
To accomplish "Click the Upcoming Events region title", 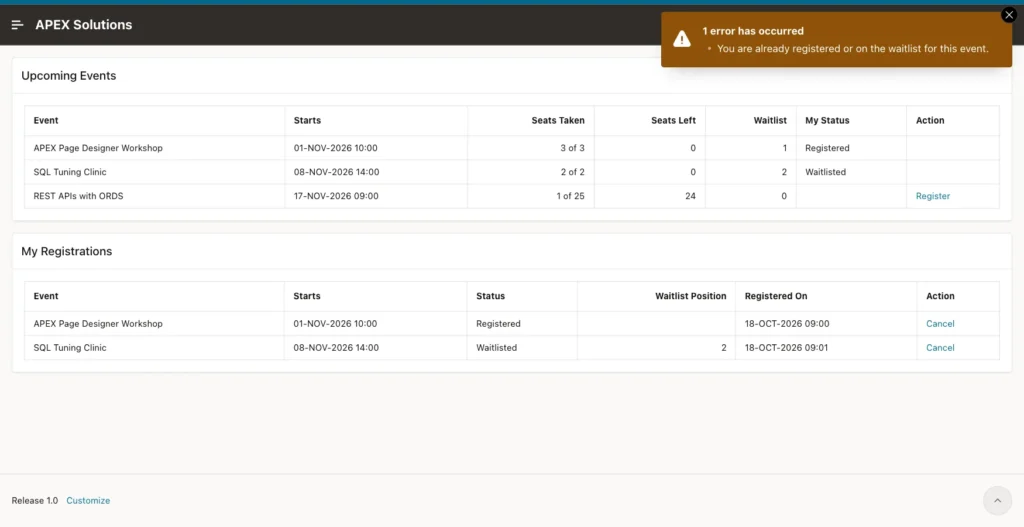I will [x=69, y=76].
